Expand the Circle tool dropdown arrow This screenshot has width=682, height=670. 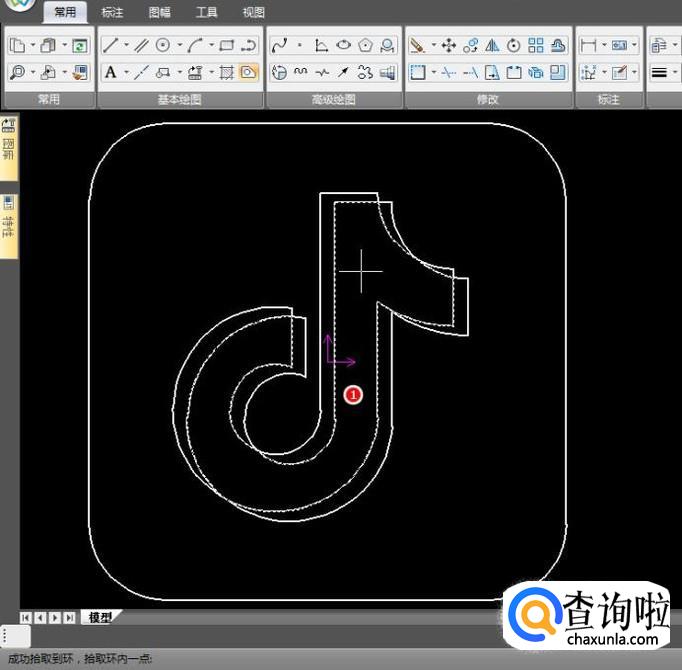[179, 45]
